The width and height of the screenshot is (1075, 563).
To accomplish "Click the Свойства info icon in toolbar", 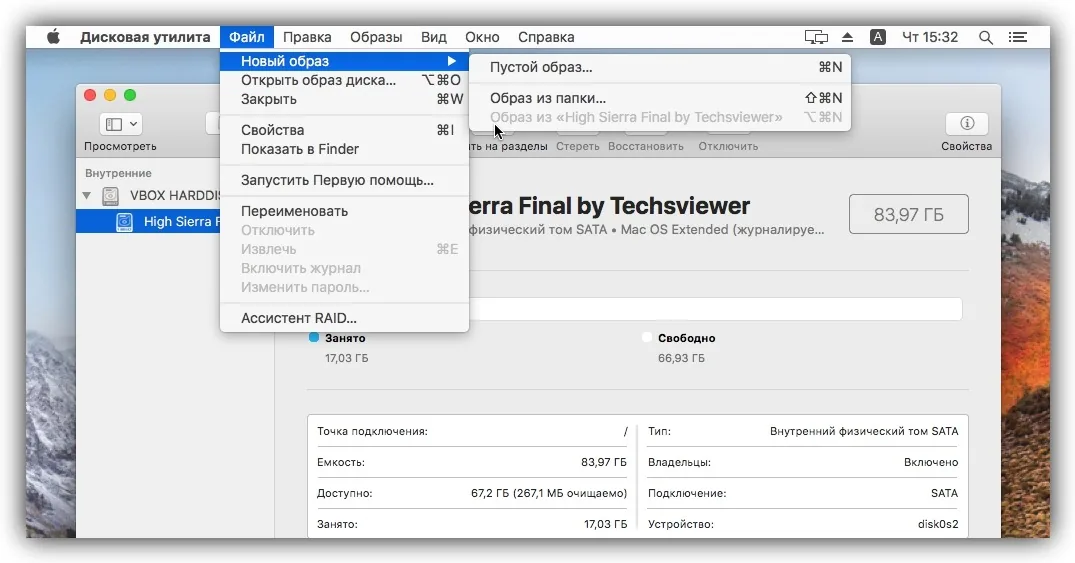I will tap(967, 123).
